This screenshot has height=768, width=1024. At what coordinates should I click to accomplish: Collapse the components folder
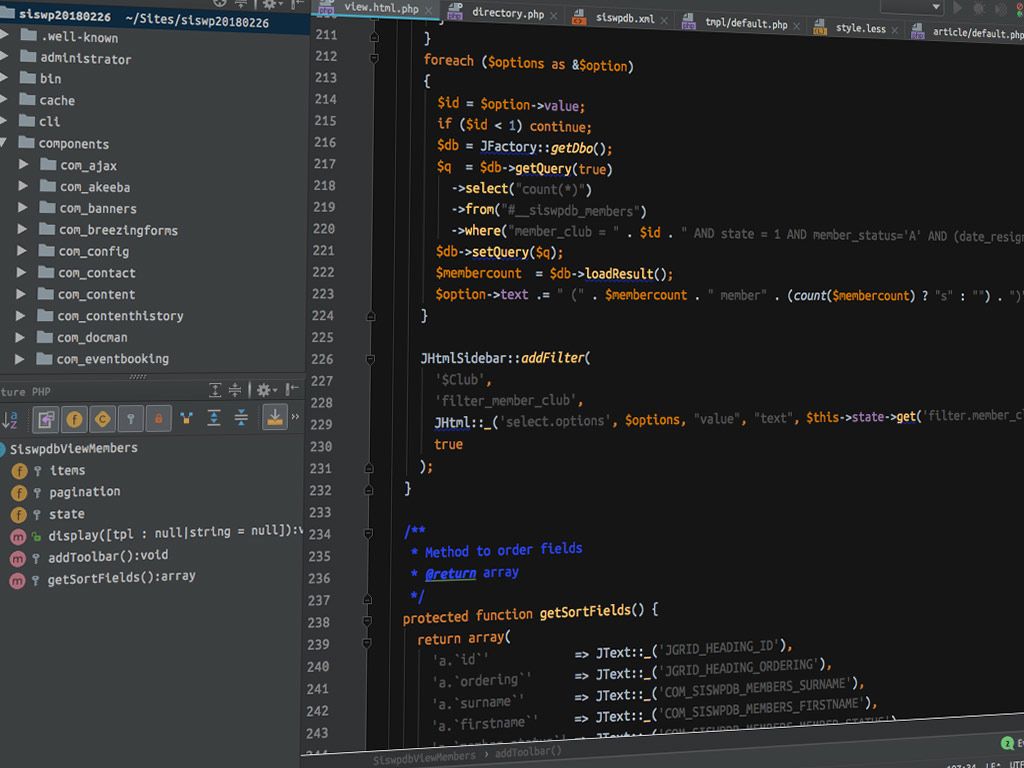(4, 143)
